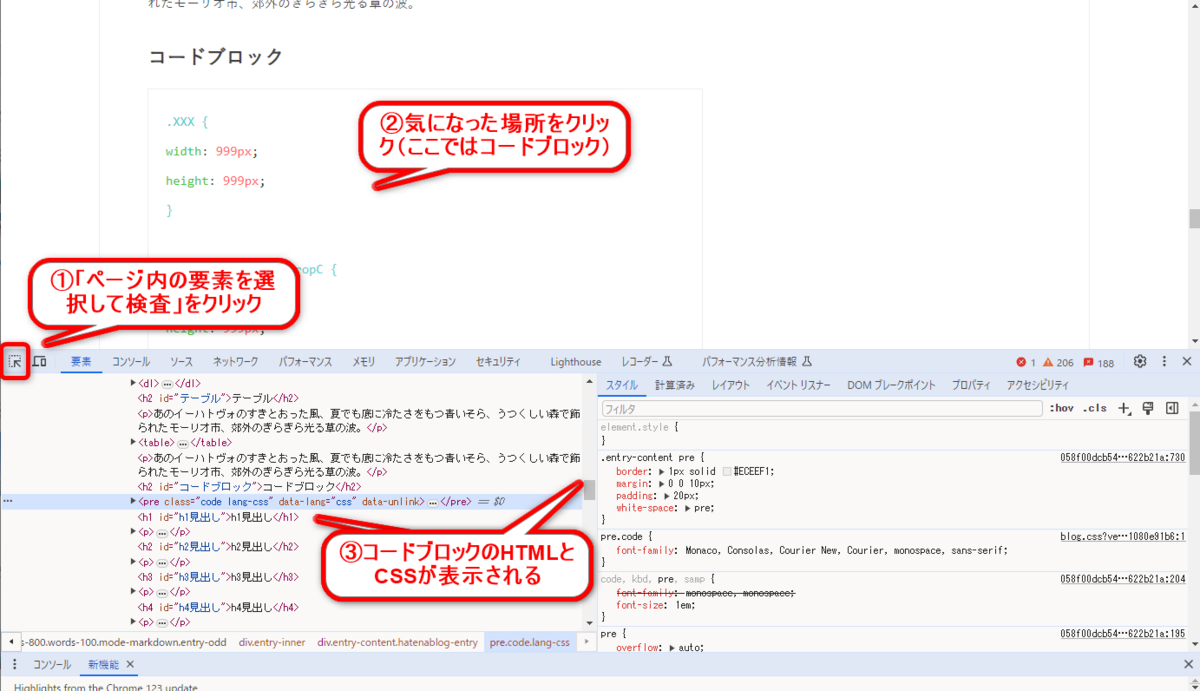Open the rendering emulation paintbrush icon

point(1148,408)
